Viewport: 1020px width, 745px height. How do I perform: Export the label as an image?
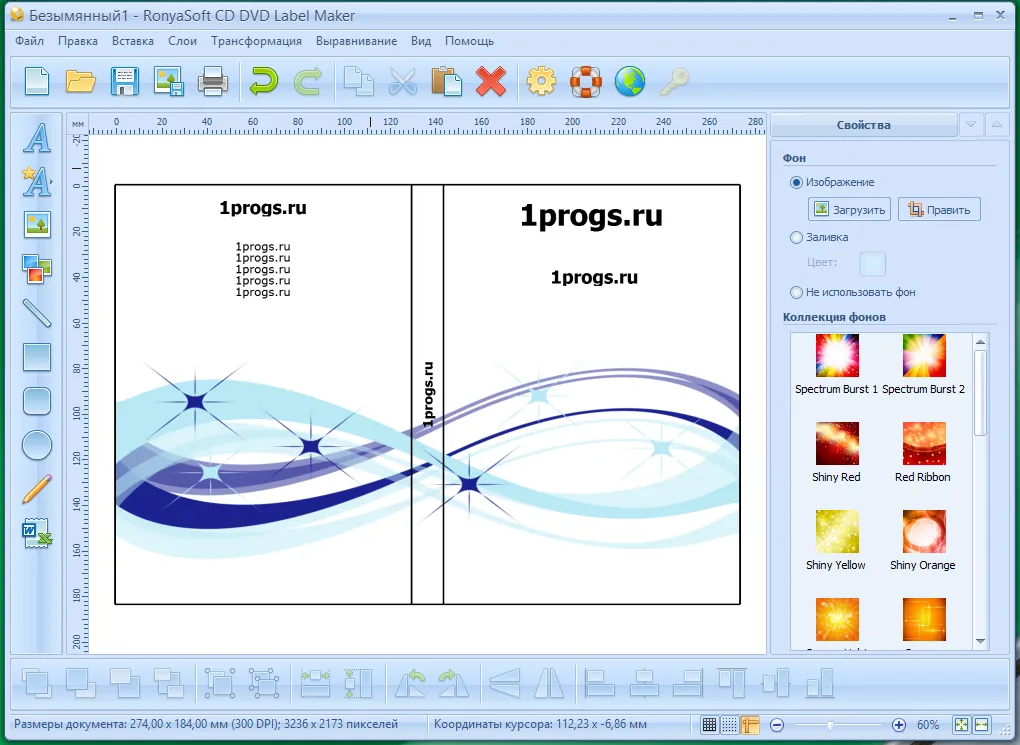click(x=168, y=82)
